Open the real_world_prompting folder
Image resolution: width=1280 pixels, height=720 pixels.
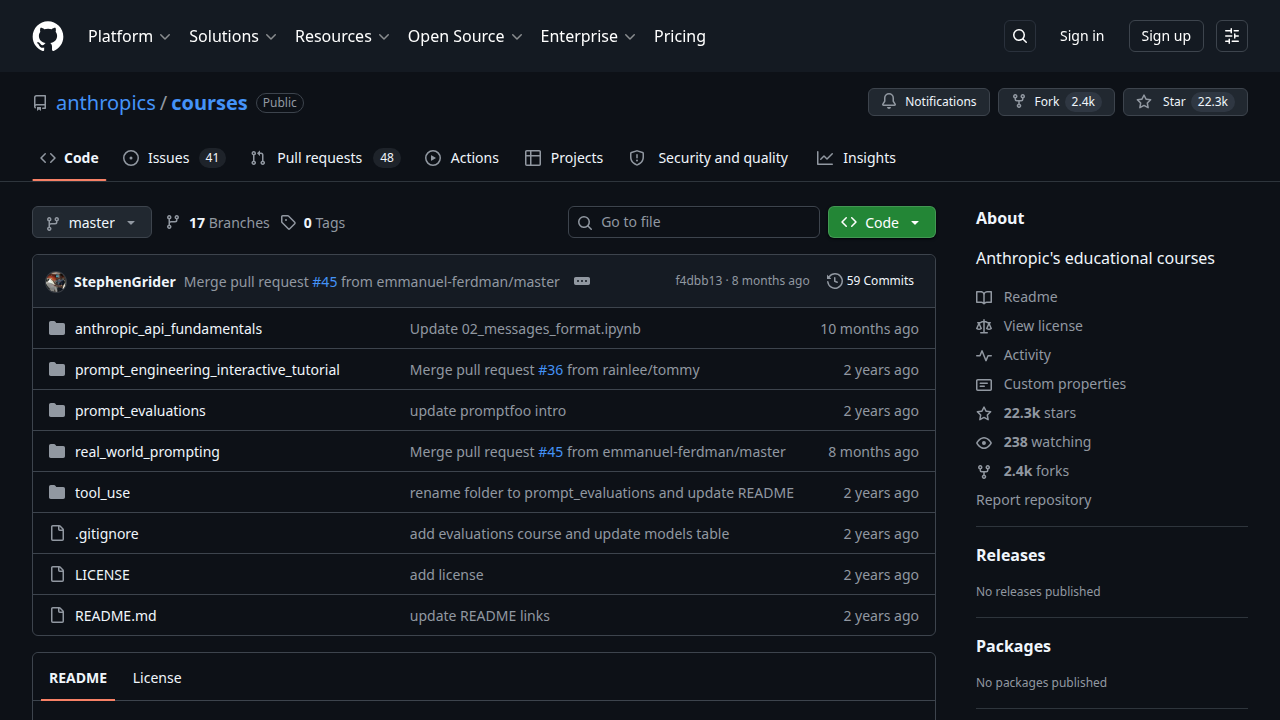(x=147, y=452)
